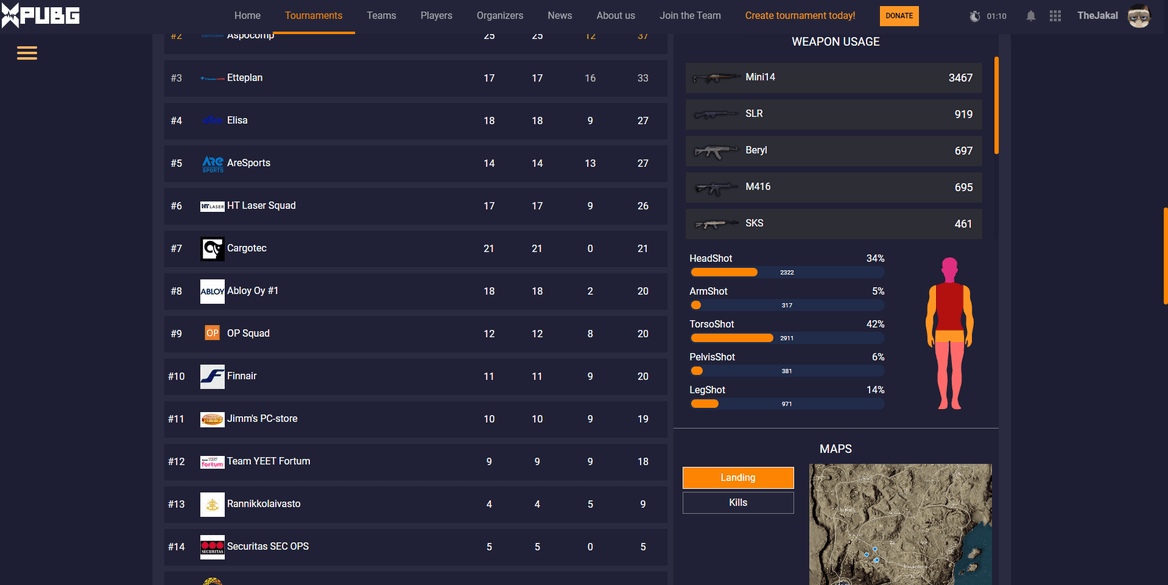Click the M416 weapon icon

(x=715, y=187)
